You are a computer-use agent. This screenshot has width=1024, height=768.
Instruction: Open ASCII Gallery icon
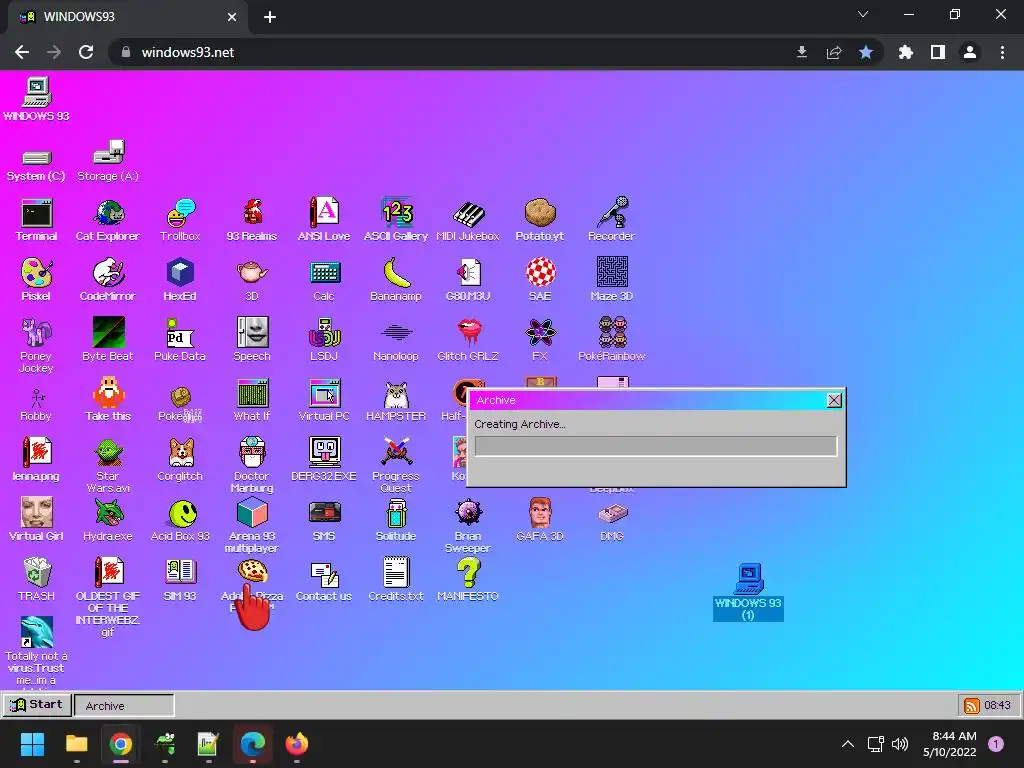coord(396,220)
